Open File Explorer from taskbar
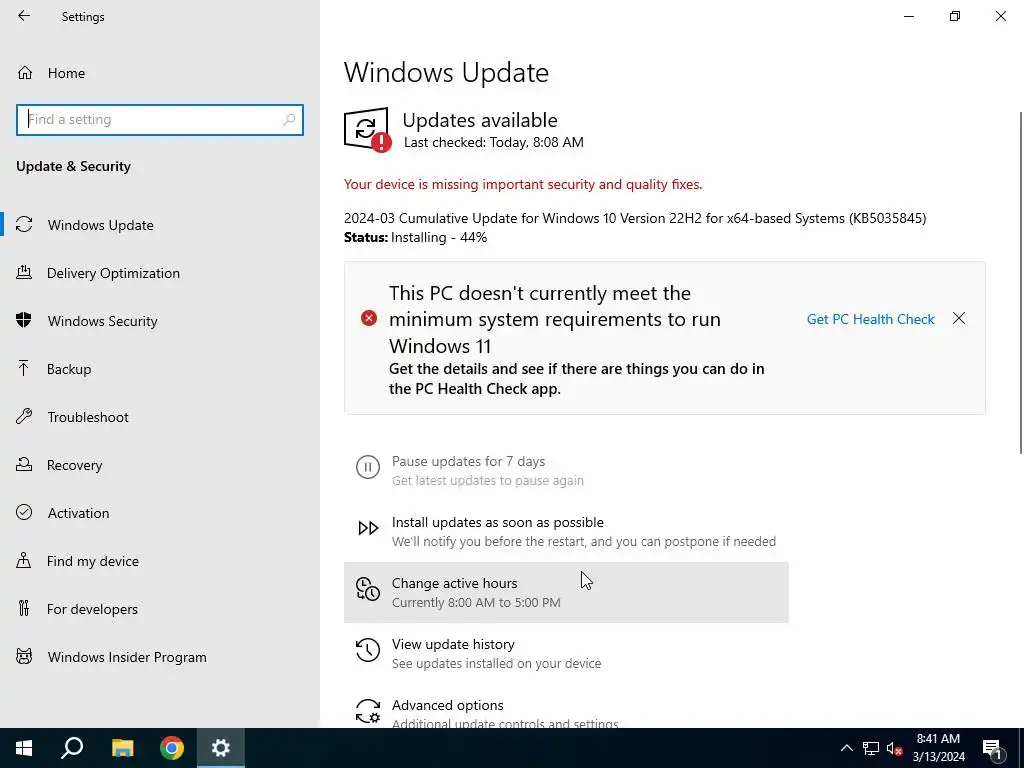1024x768 pixels. 122,748
